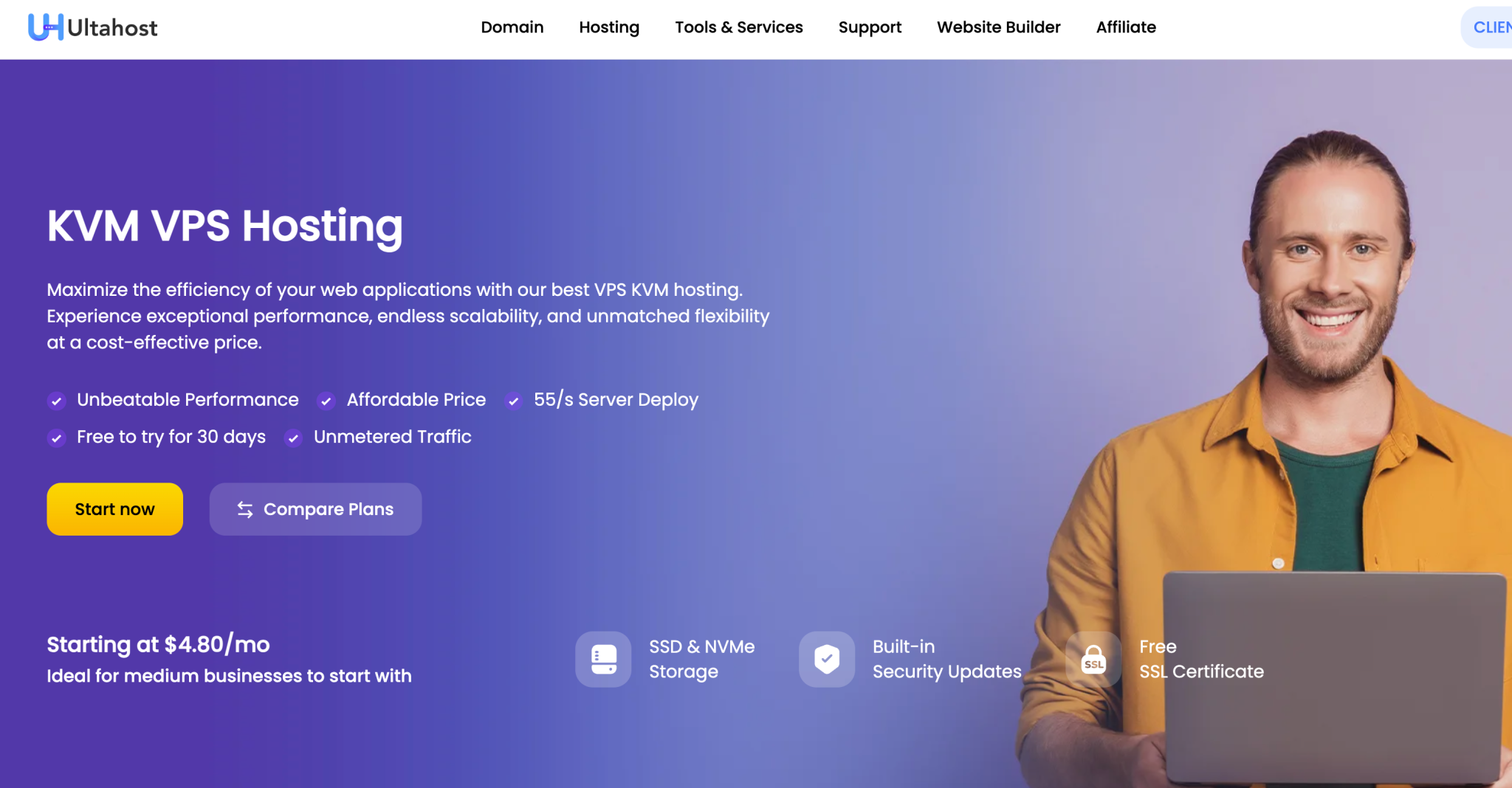
Task: Select Domain in the navigation bar
Action: [512, 27]
